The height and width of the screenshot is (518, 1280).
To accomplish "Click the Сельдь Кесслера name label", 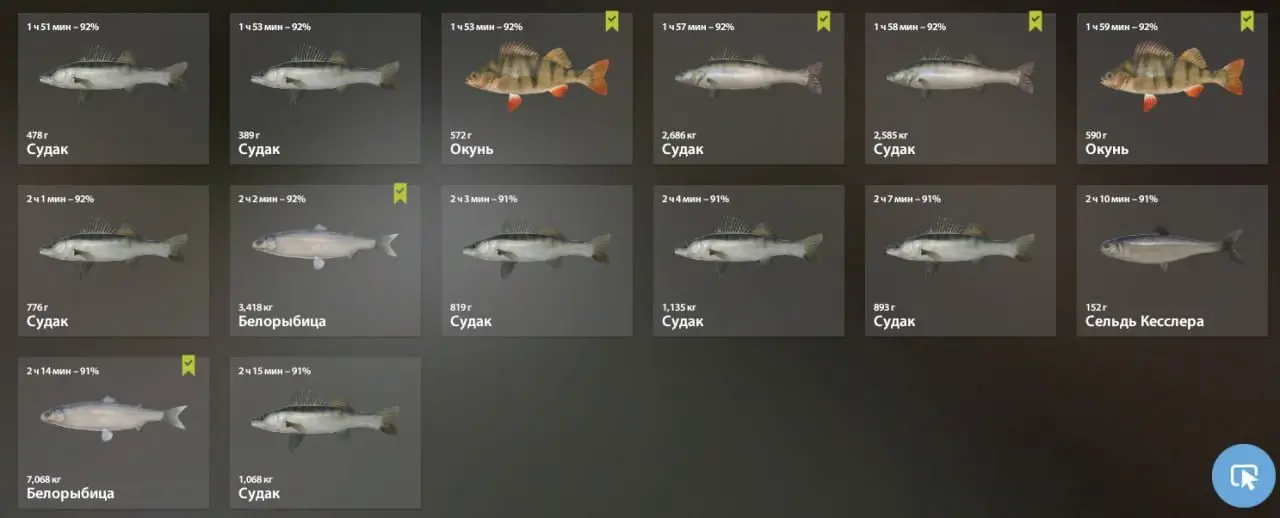I will [1145, 322].
